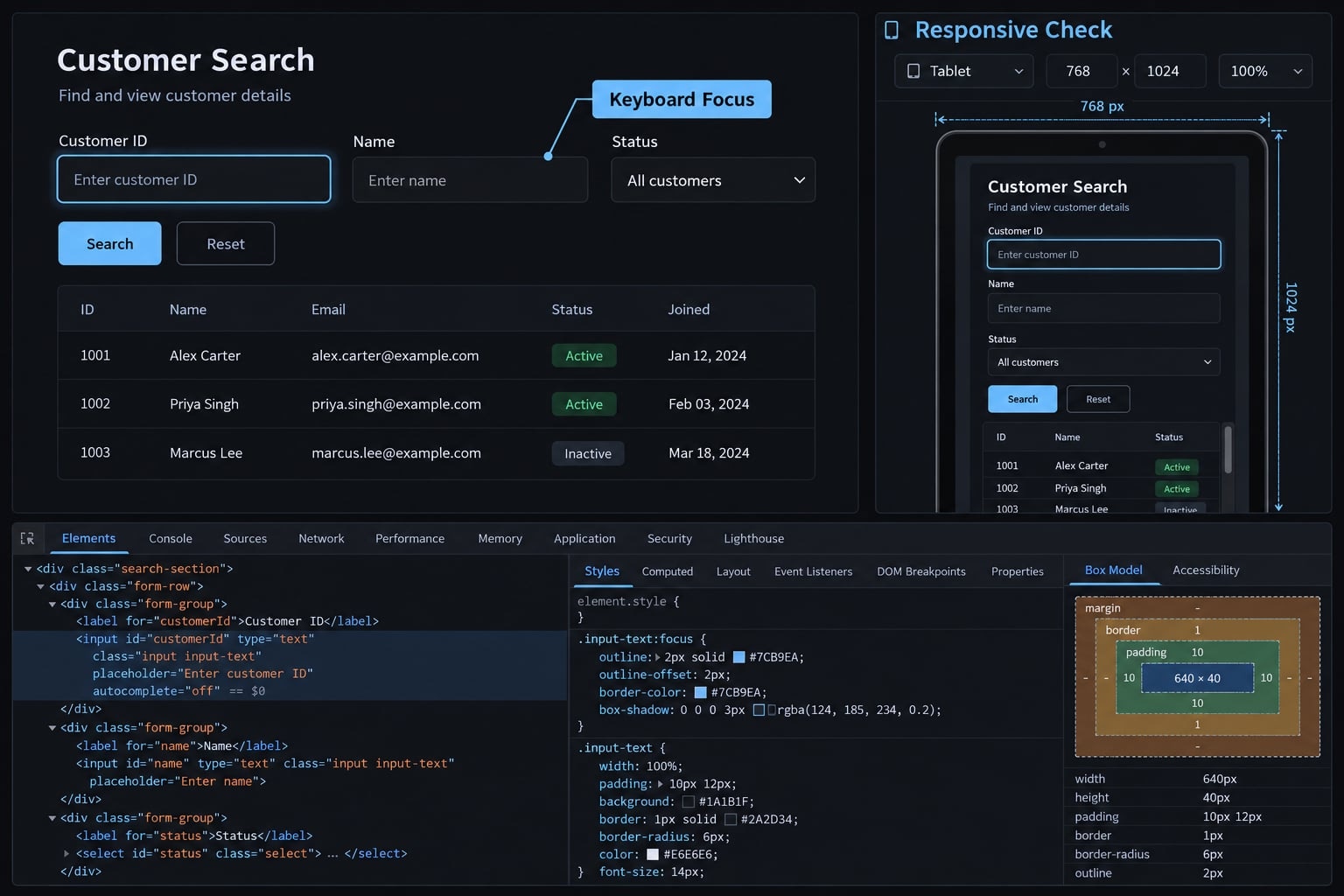The width and height of the screenshot is (1344, 896).
Task: Activate the inspect element picker icon
Action: point(27,539)
